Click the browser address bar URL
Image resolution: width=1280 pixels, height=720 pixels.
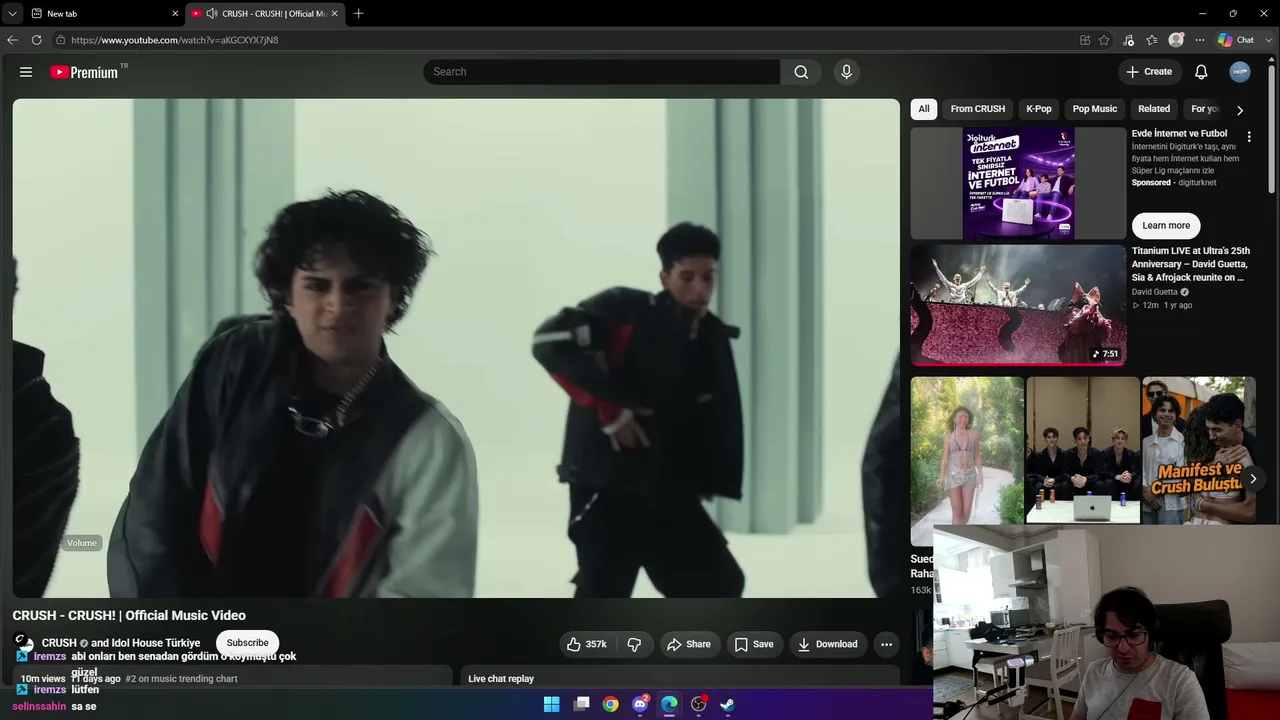click(x=175, y=40)
